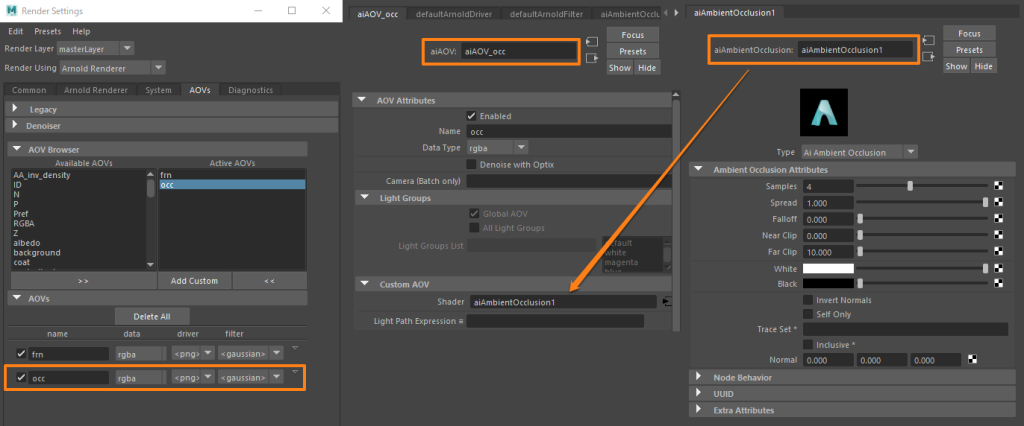The width and height of the screenshot is (1024, 426).
Task: Click the tab scroll left arrow in Attribute Editor
Action: (665, 13)
